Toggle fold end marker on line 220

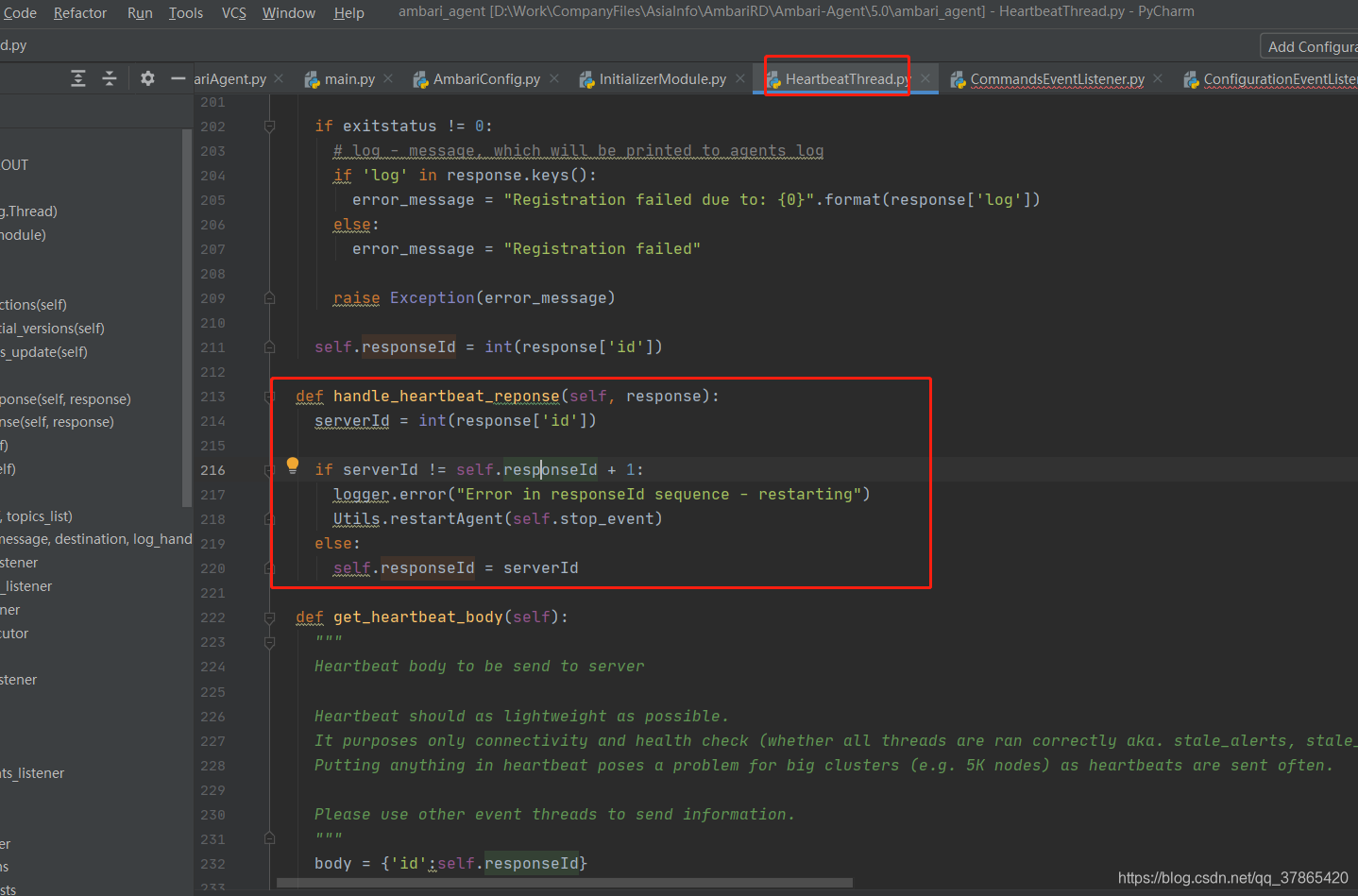269,568
